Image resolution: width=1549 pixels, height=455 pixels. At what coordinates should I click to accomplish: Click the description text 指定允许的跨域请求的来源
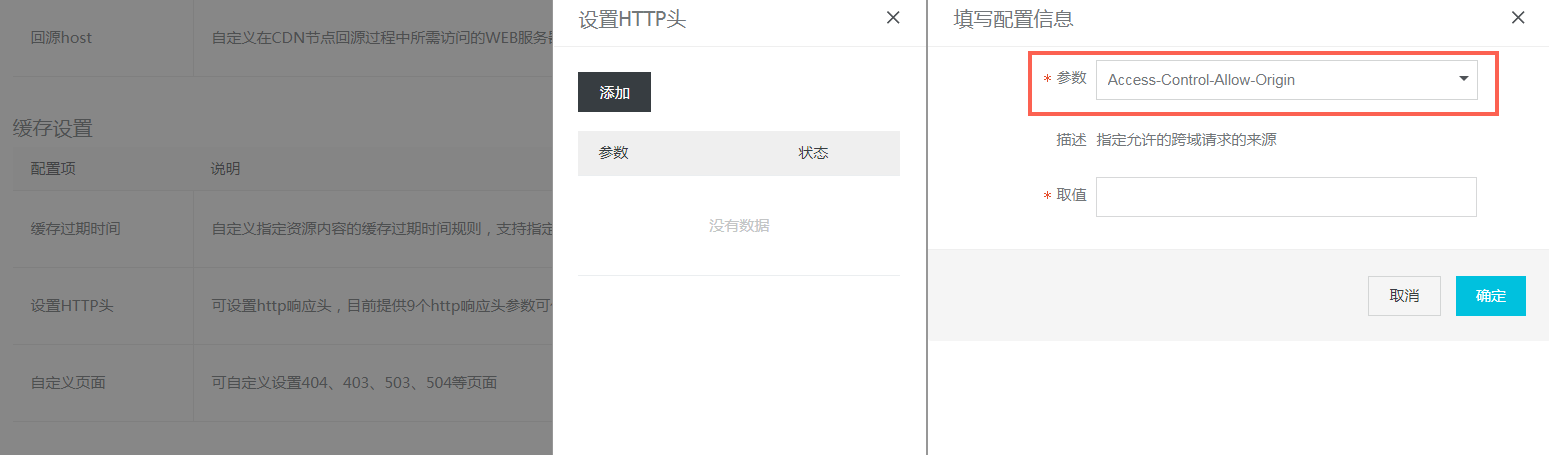pos(1186,140)
